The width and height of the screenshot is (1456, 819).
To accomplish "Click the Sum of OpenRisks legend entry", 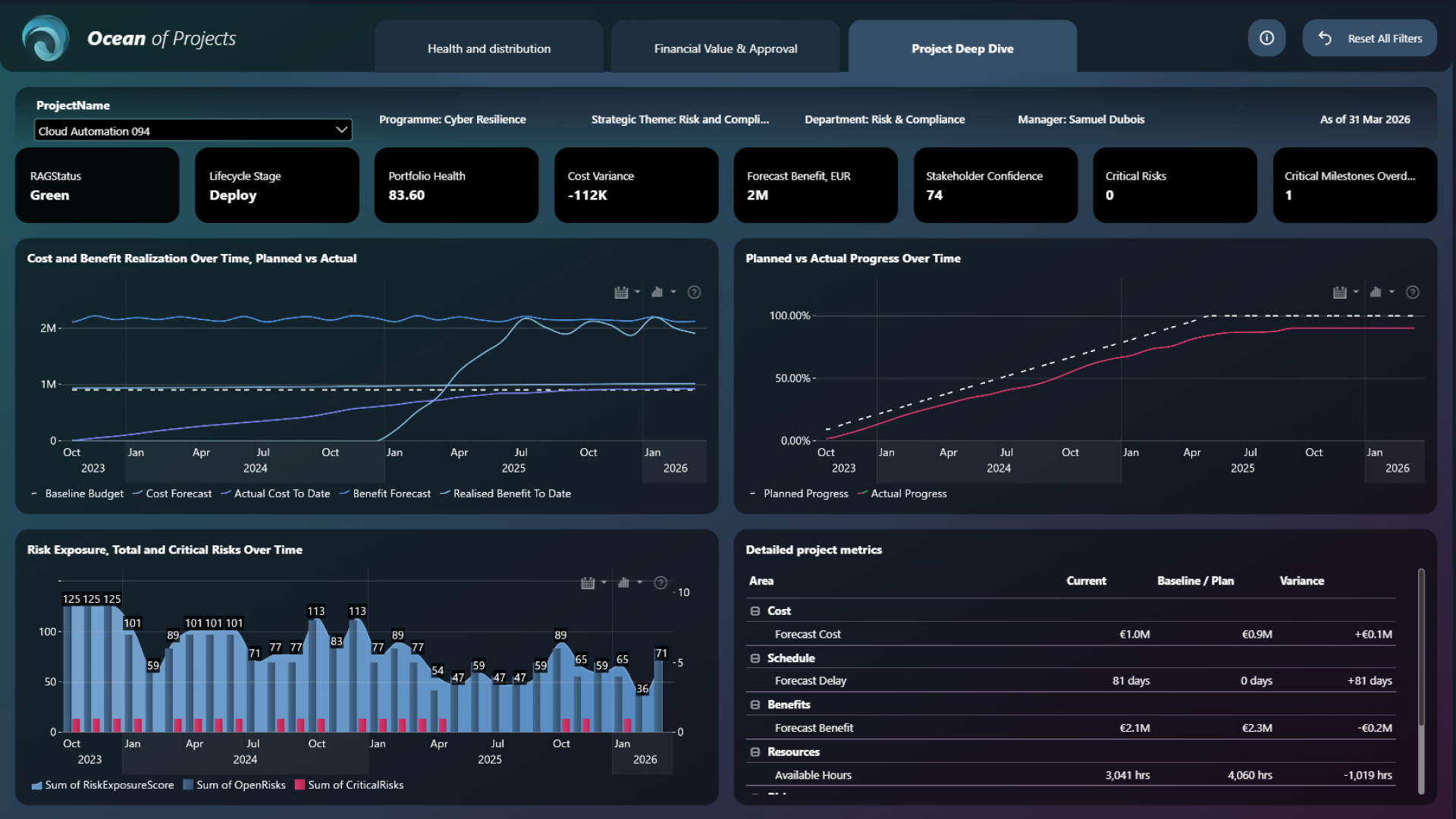I will 234,786.
